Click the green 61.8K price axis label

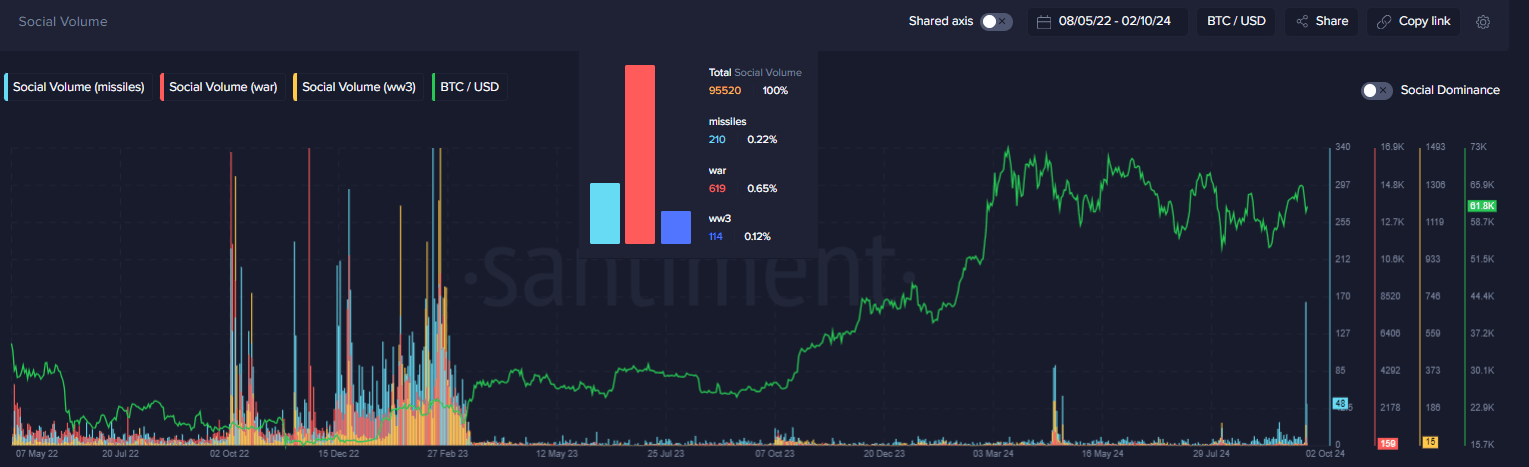[x=1481, y=206]
